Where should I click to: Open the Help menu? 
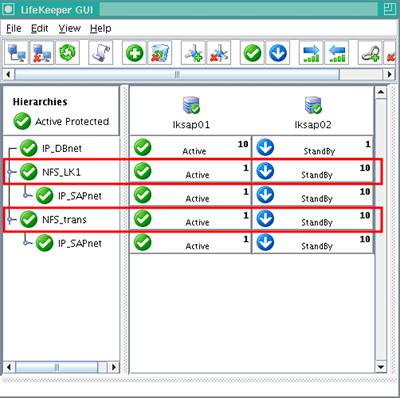pyautogui.click(x=100, y=29)
